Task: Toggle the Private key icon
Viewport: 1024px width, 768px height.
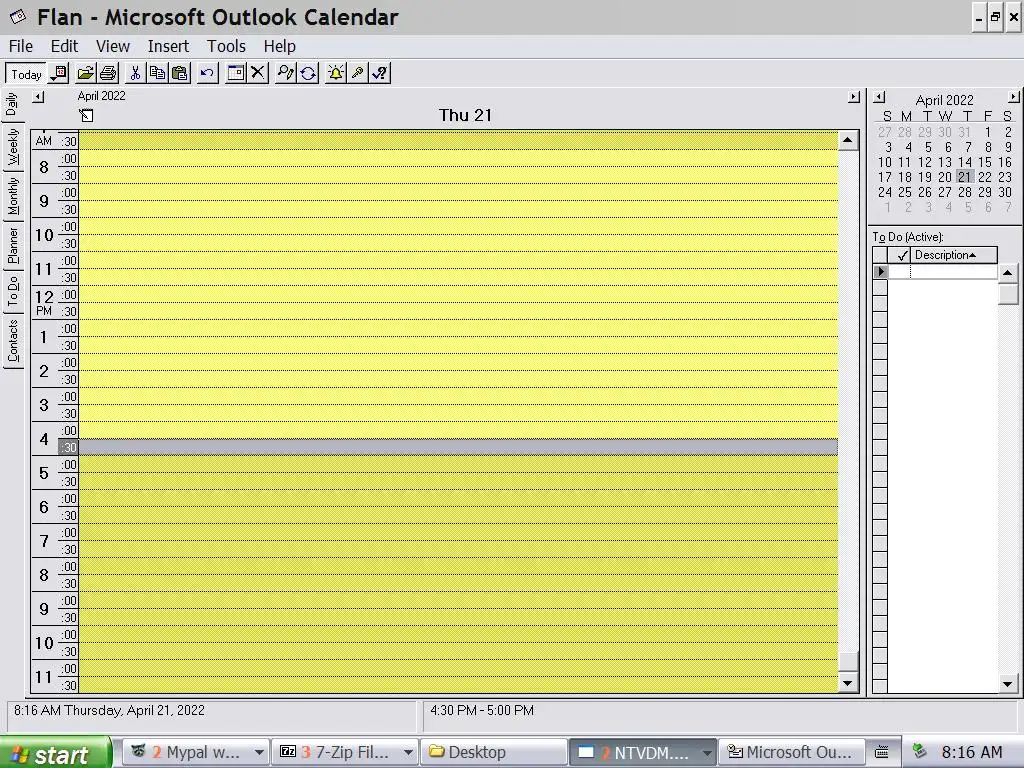Action: point(358,74)
